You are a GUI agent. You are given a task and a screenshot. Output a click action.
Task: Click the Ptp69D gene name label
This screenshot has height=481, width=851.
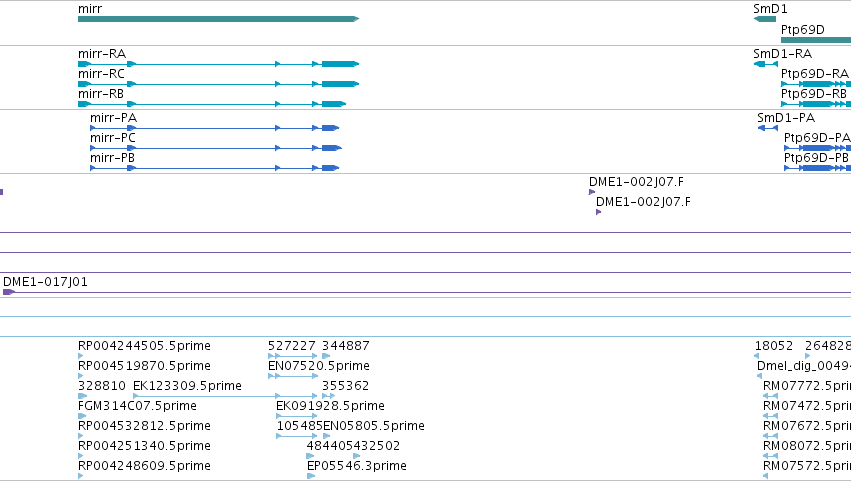pyautogui.click(x=803, y=29)
